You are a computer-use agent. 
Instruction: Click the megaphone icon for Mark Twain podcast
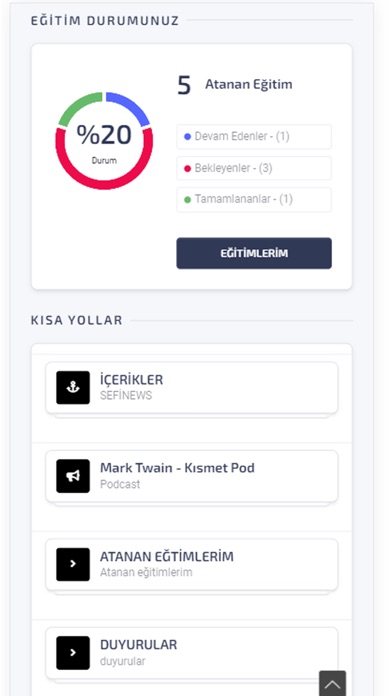73,476
